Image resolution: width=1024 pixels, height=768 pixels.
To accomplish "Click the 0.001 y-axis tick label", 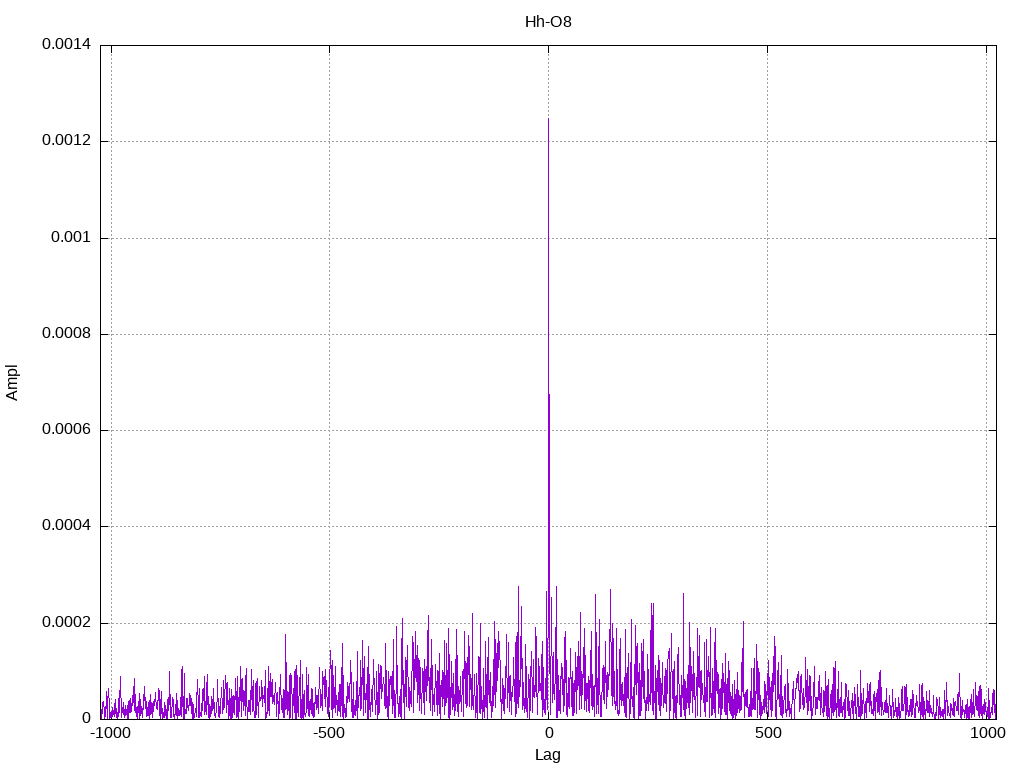I will [70, 238].
